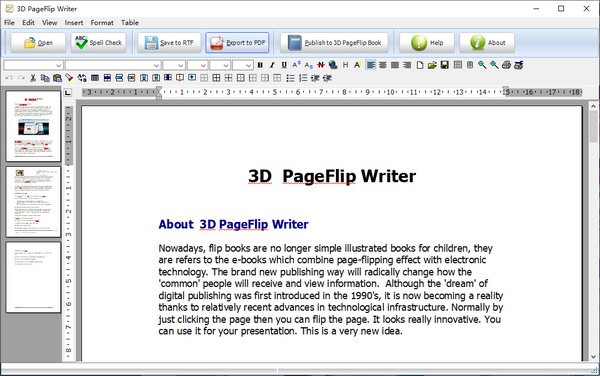Image resolution: width=600 pixels, height=376 pixels.
Task: Click the red split cells icon
Action: [180, 78]
